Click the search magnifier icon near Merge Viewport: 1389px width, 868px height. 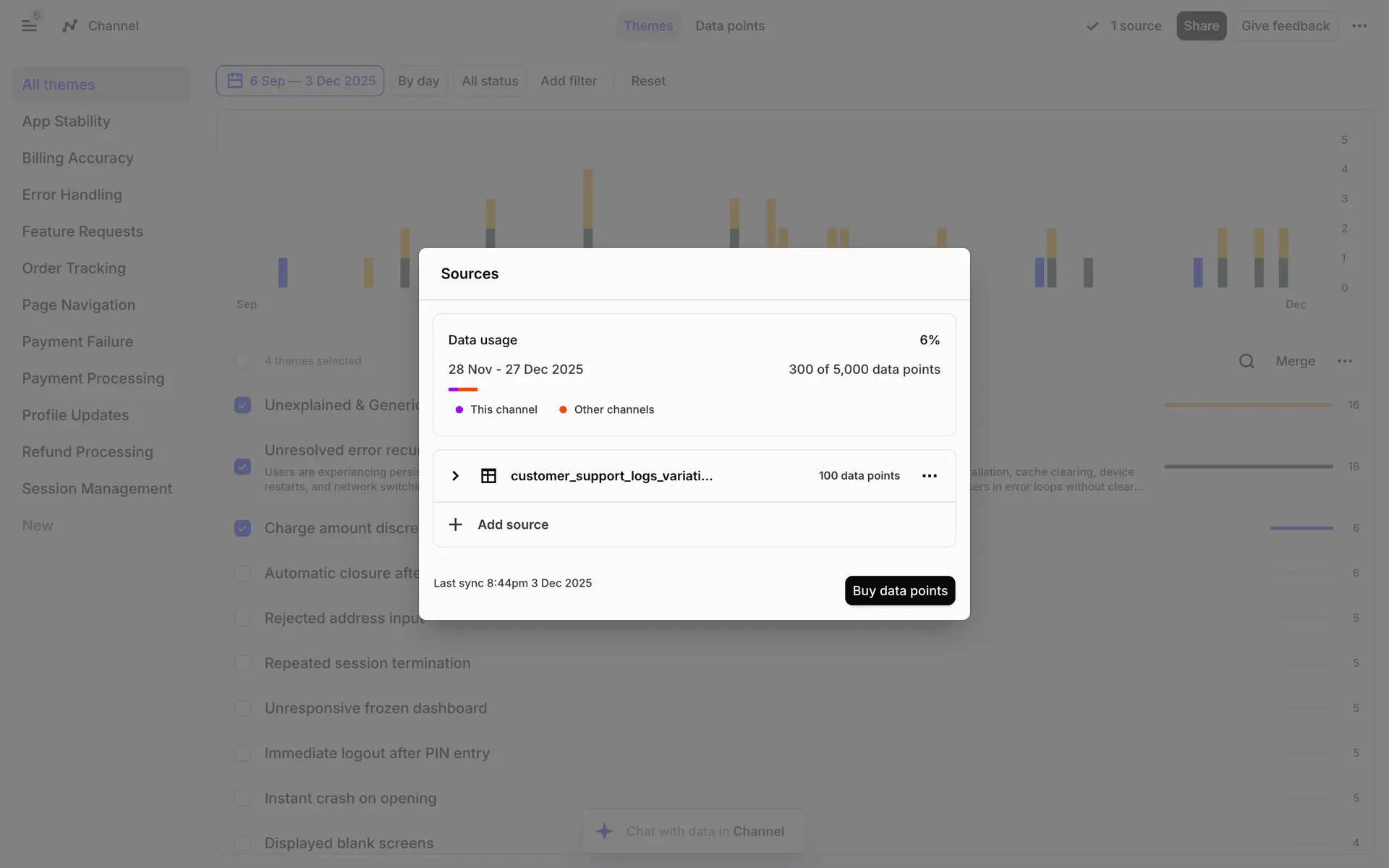pos(1246,361)
